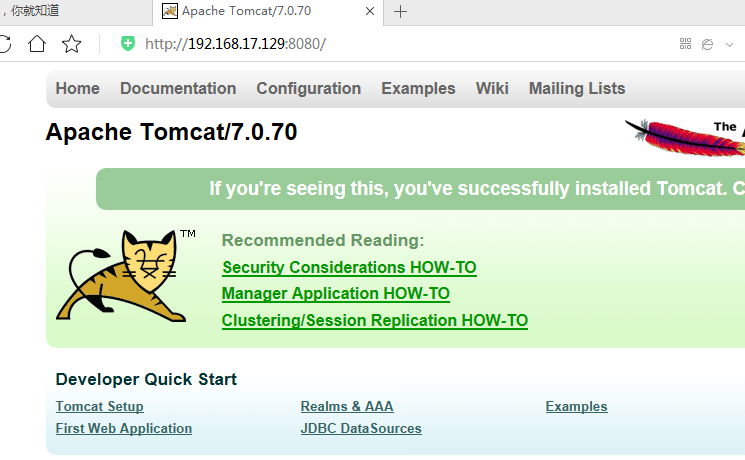
Task: Click the browser reload icon
Action: [x=4, y=44]
